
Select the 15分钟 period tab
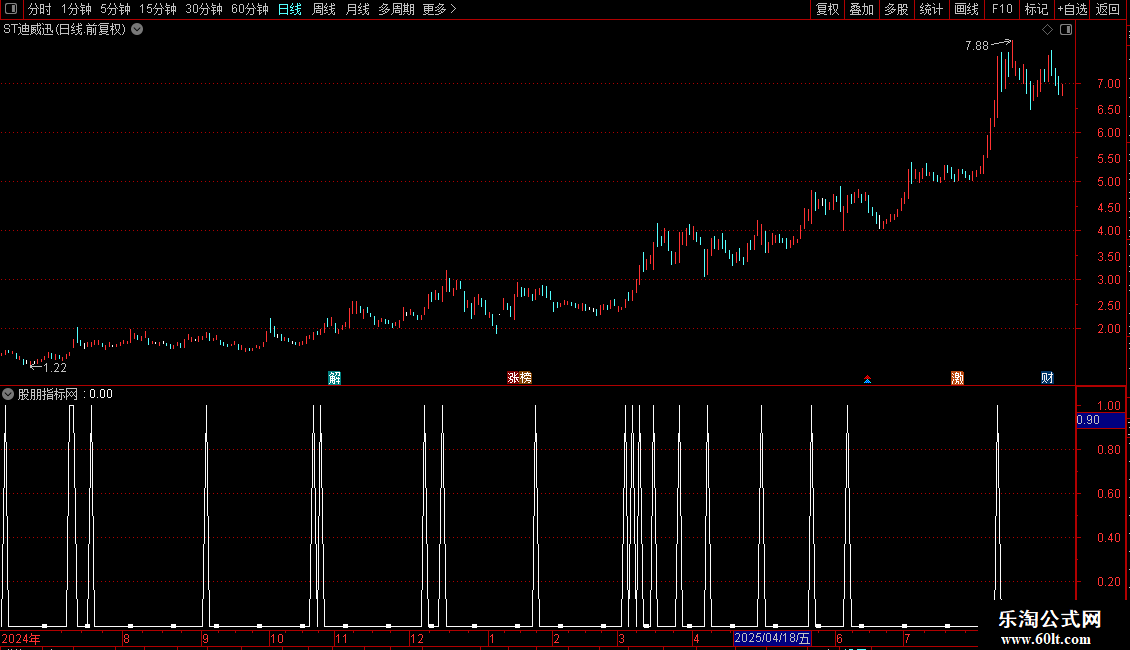pos(158,9)
